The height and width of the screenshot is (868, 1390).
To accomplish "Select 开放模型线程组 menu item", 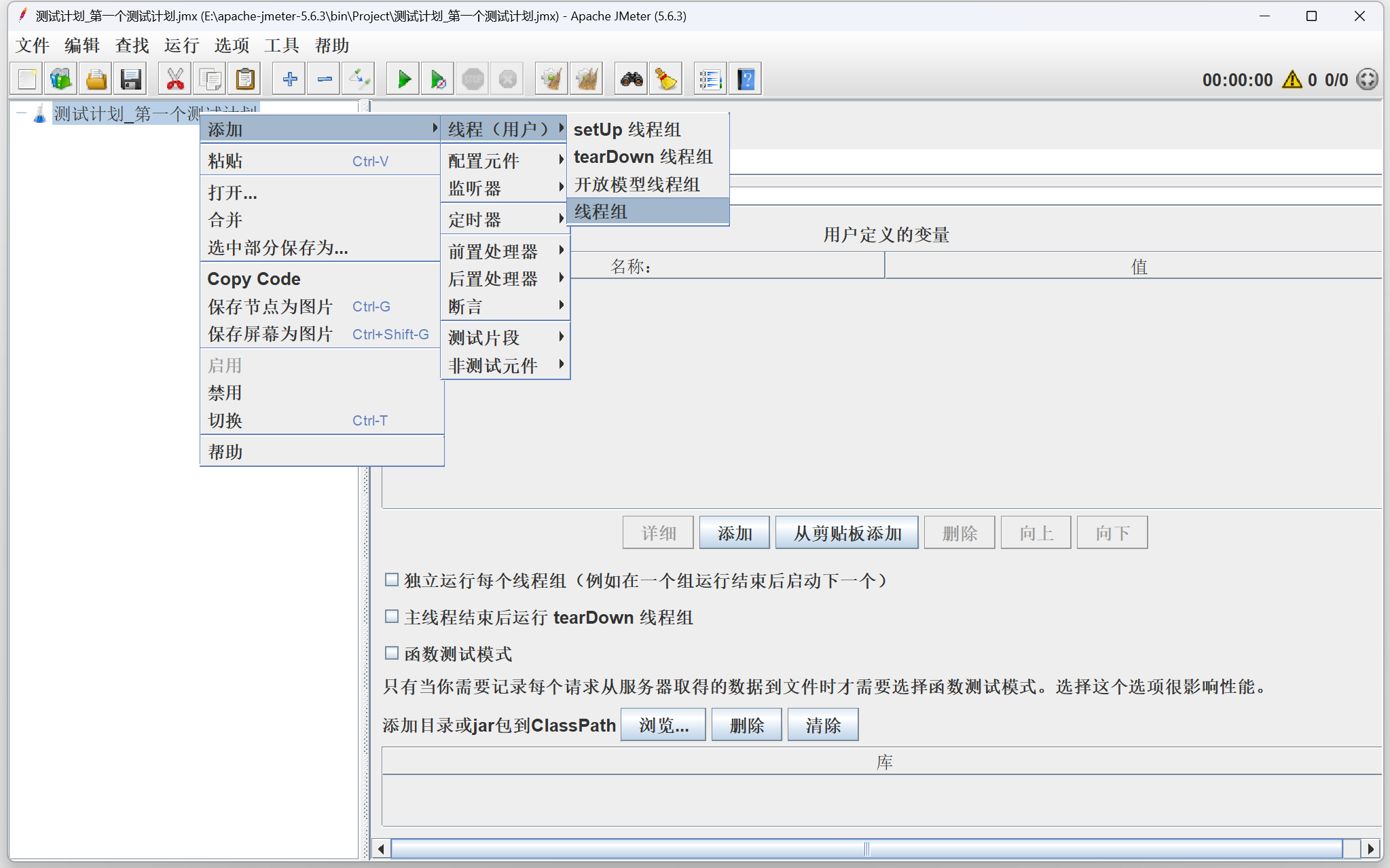I will pyautogui.click(x=648, y=184).
